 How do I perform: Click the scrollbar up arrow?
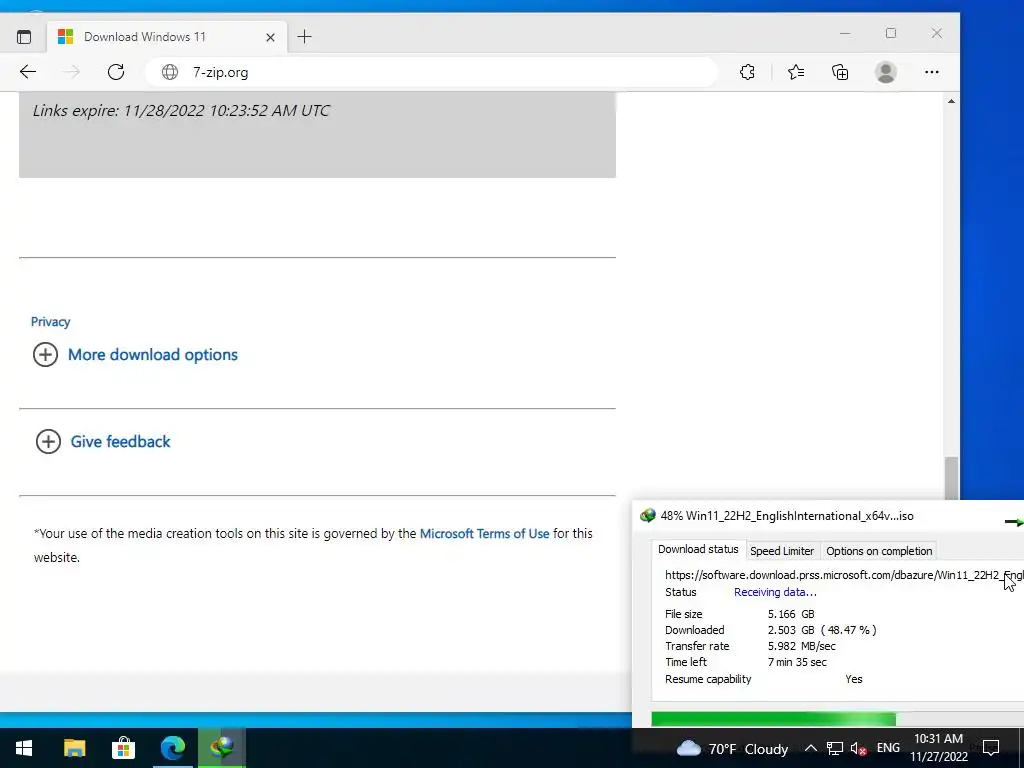click(x=952, y=101)
